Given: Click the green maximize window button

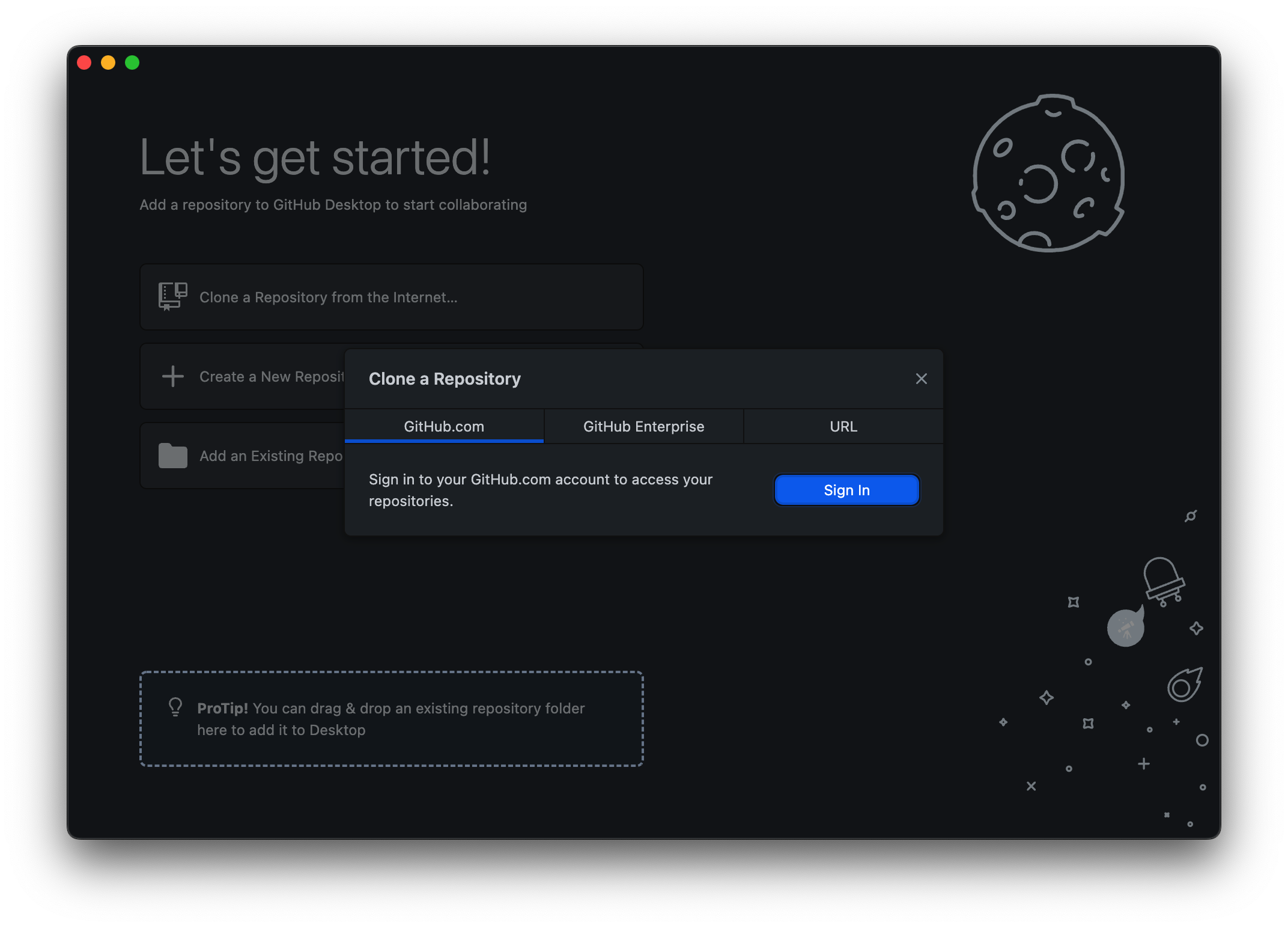Looking at the screenshot, I should click(x=132, y=63).
